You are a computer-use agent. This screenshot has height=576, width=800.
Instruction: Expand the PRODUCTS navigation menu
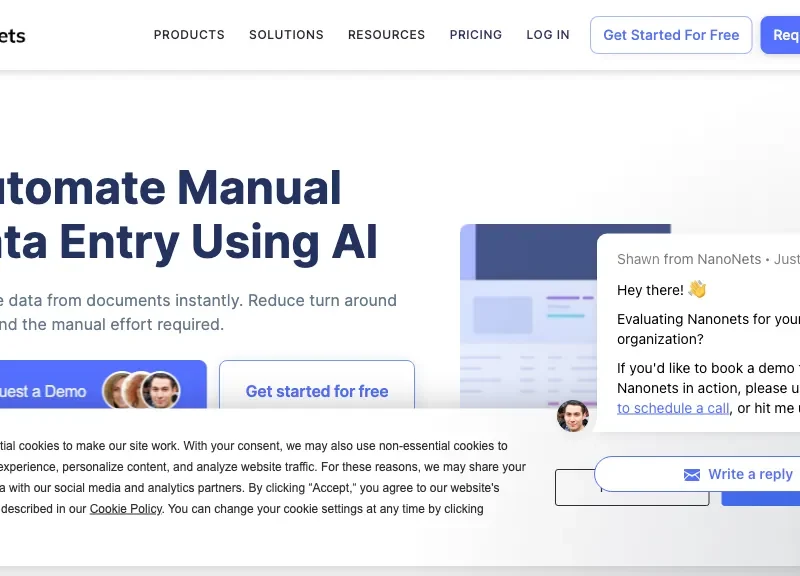189,35
